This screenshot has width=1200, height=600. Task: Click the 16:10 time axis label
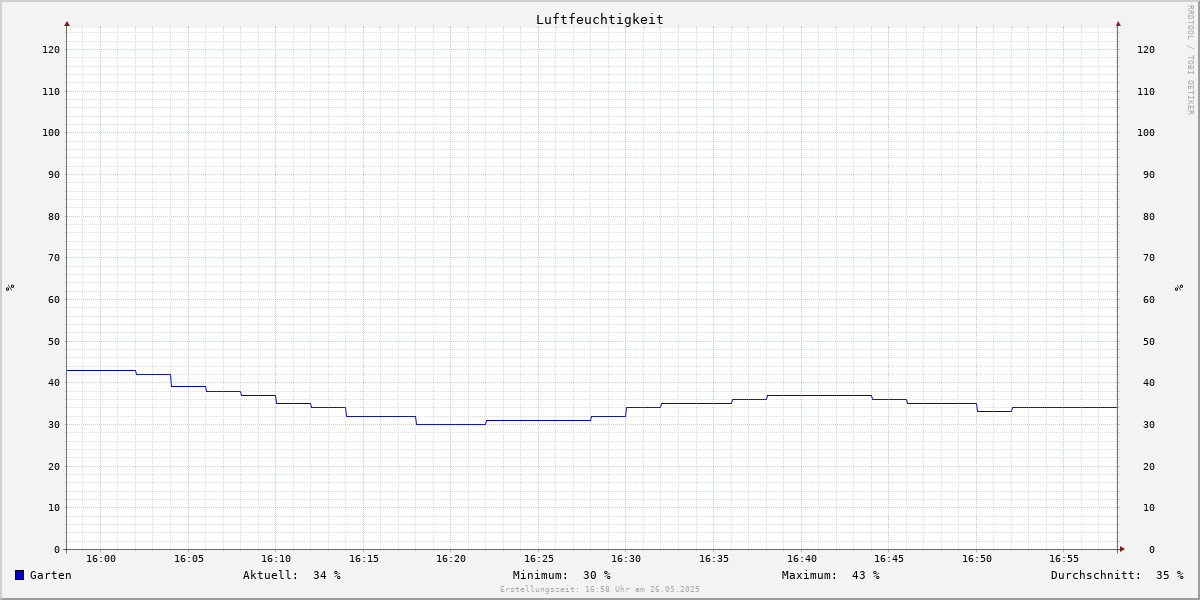click(276, 559)
